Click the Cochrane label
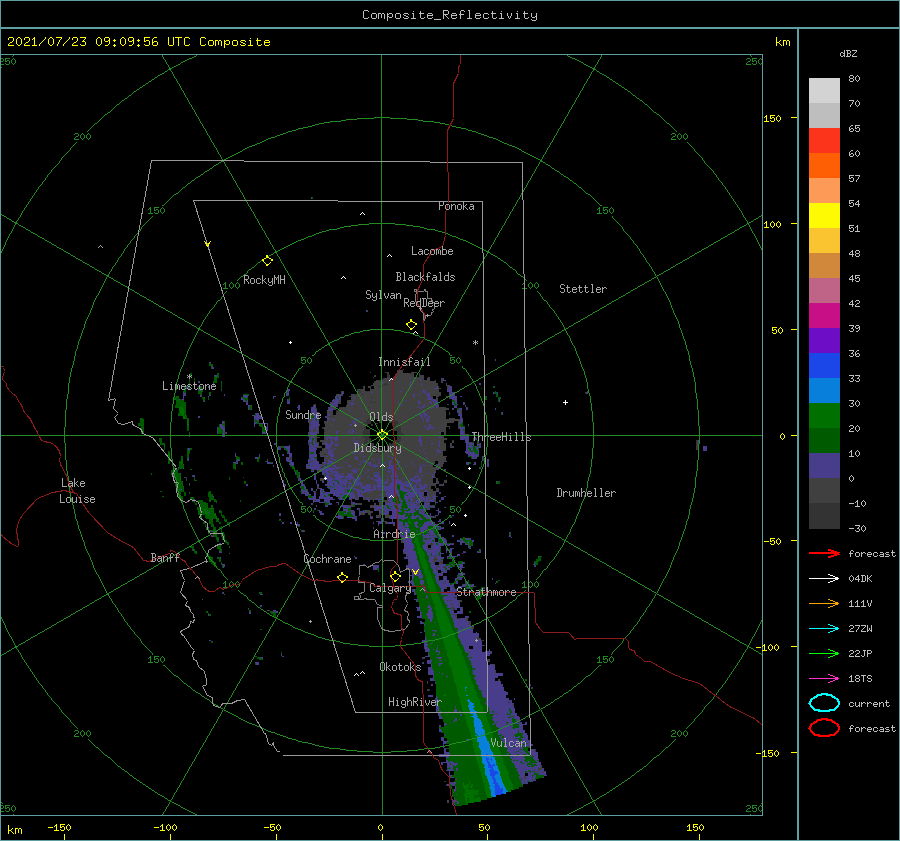This screenshot has height=841, width=900. click(327, 559)
